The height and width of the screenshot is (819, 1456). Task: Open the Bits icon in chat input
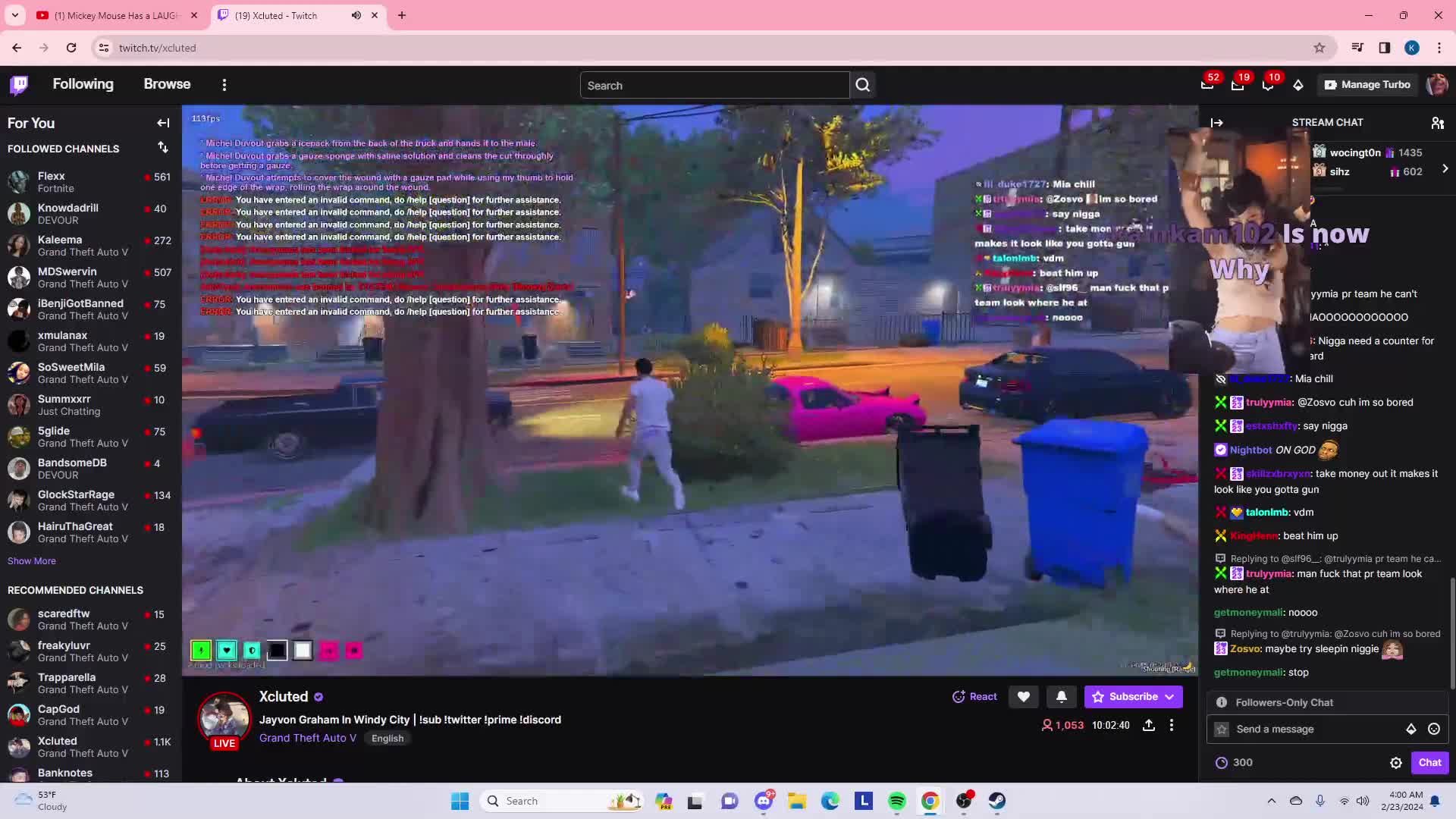[1411, 730]
